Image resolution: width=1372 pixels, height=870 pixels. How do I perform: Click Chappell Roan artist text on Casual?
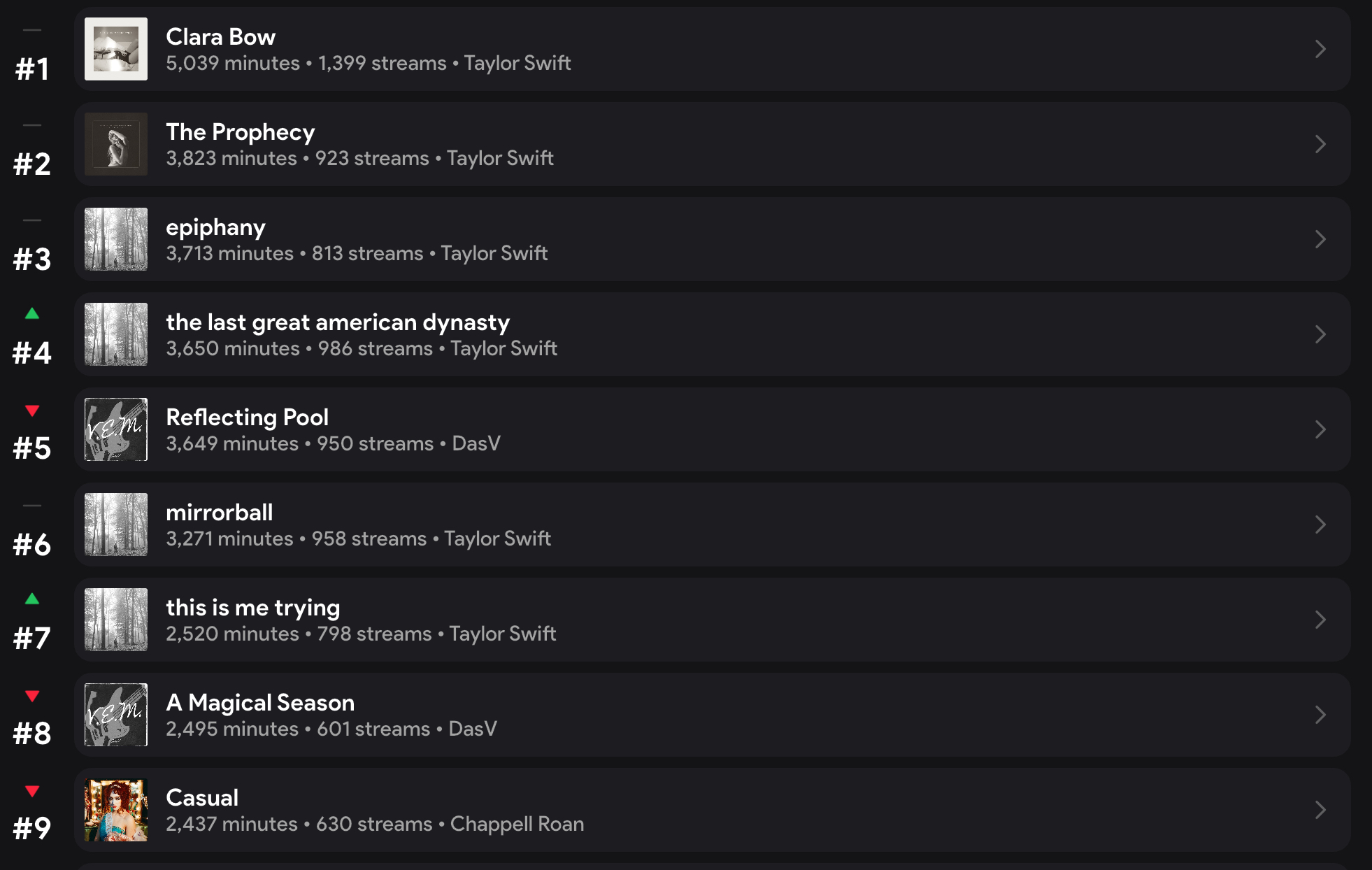pyautogui.click(x=517, y=824)
